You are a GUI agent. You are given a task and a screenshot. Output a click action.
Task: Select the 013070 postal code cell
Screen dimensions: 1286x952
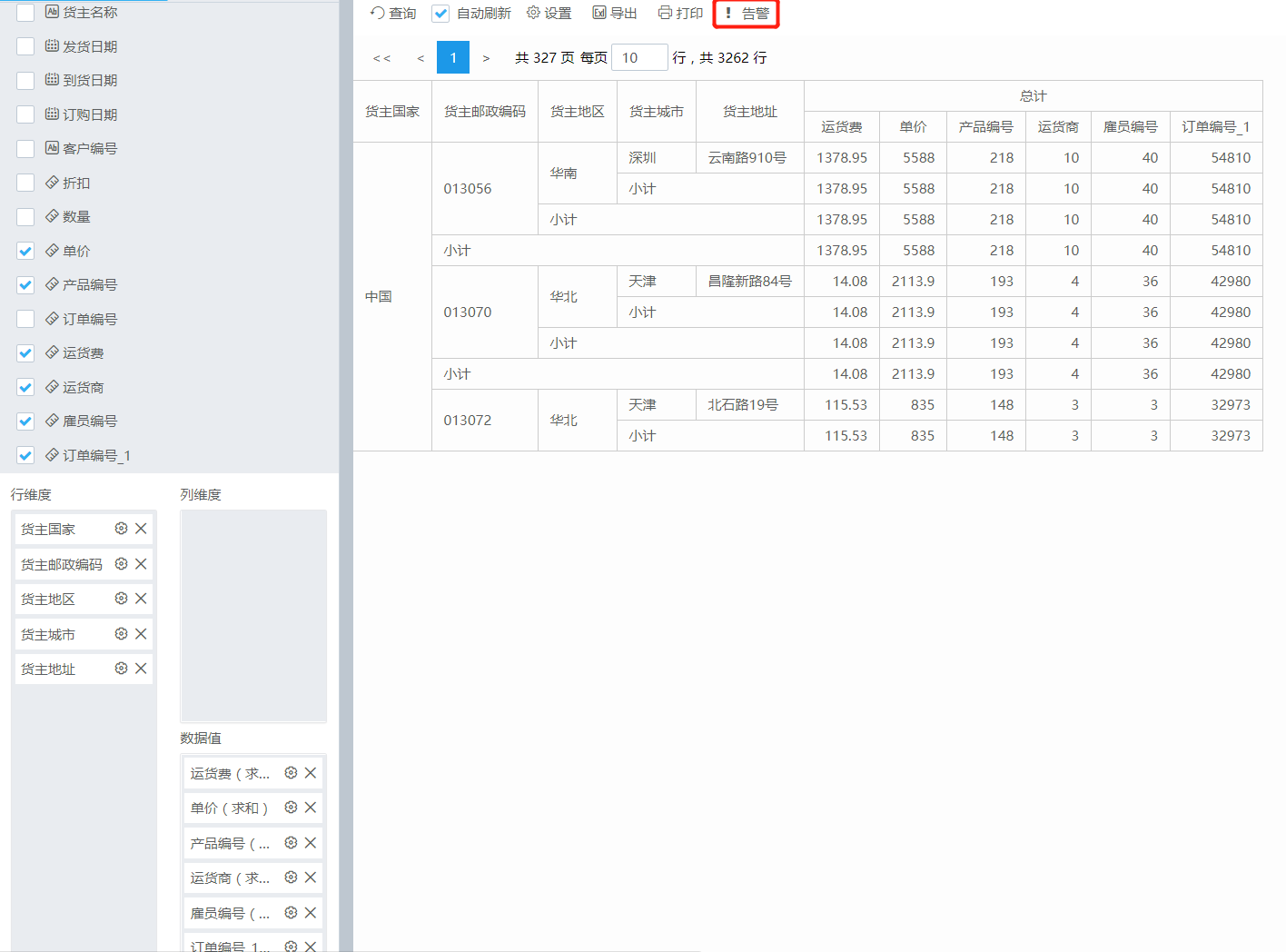coord(485,312)
